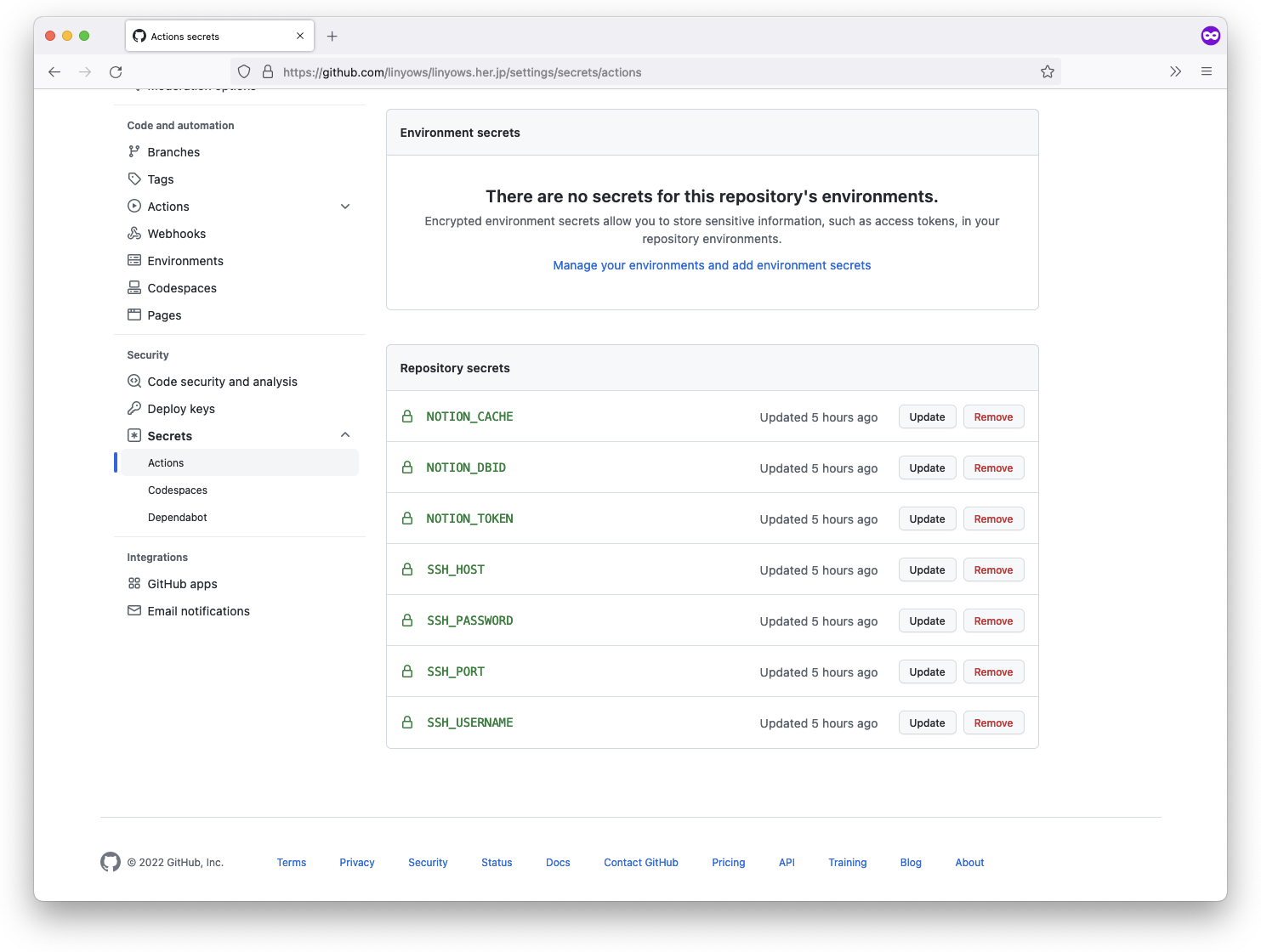Image resolution: width=1261 pixels, height=952 pixels.
Task: Click the browser overflow chevron toolbar control
Action: click(x=1176, y=71)
